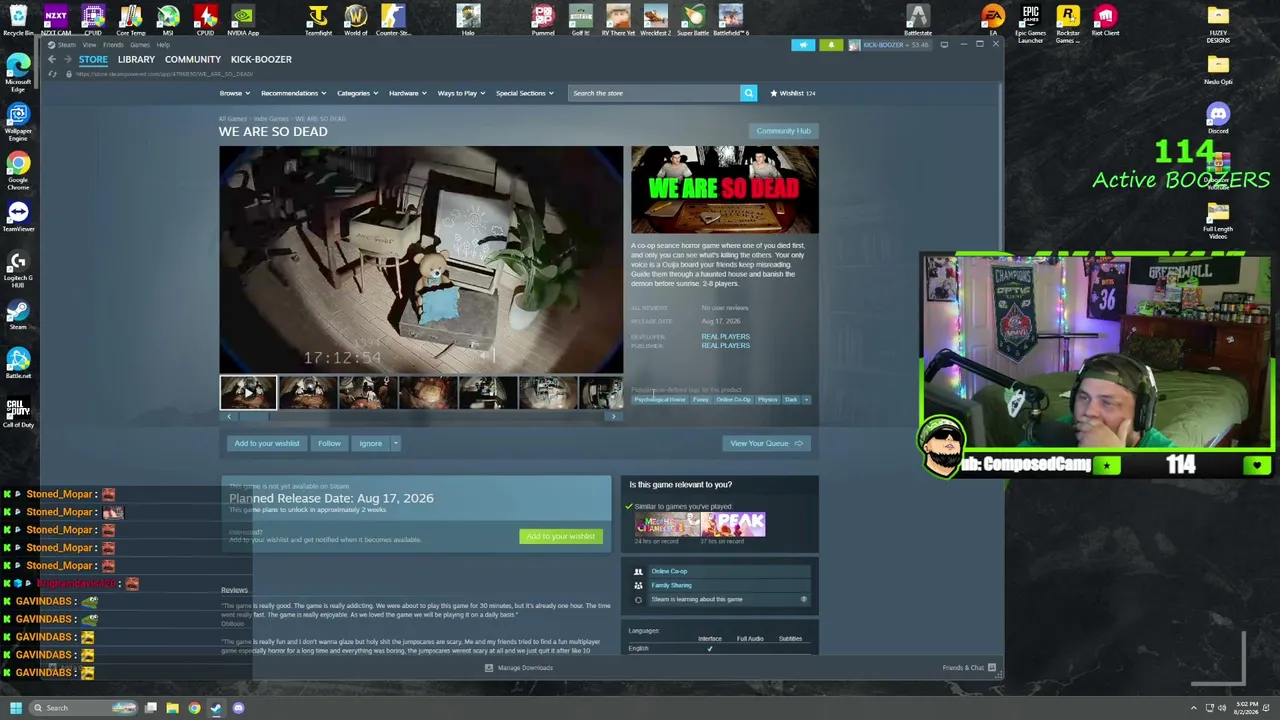This screenshot has height=720, width=1280.
Task: Open the Recycle Bin
Action: pos(18,20)
